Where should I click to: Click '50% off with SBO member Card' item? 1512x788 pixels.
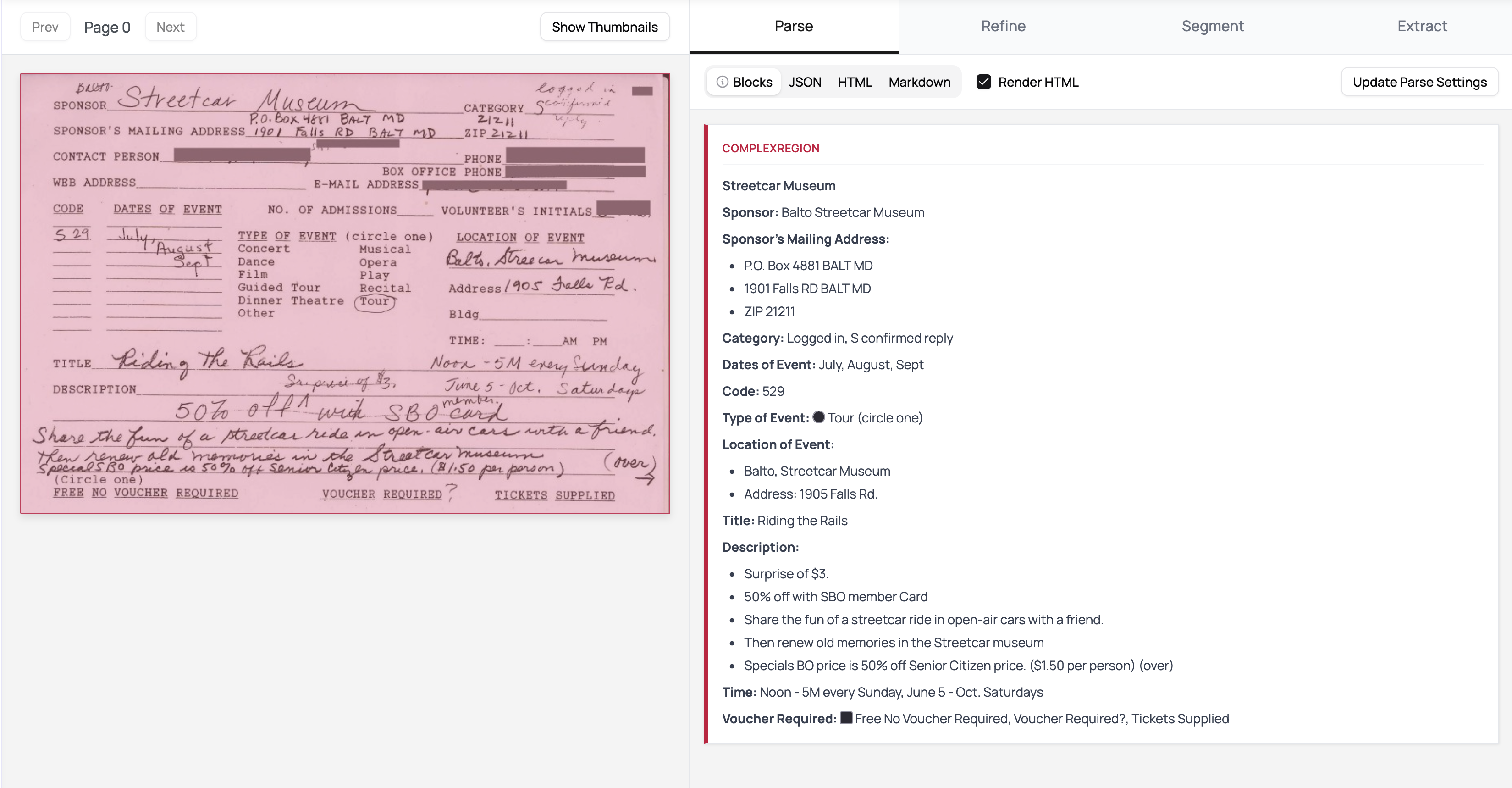click(x=836, y=597)
